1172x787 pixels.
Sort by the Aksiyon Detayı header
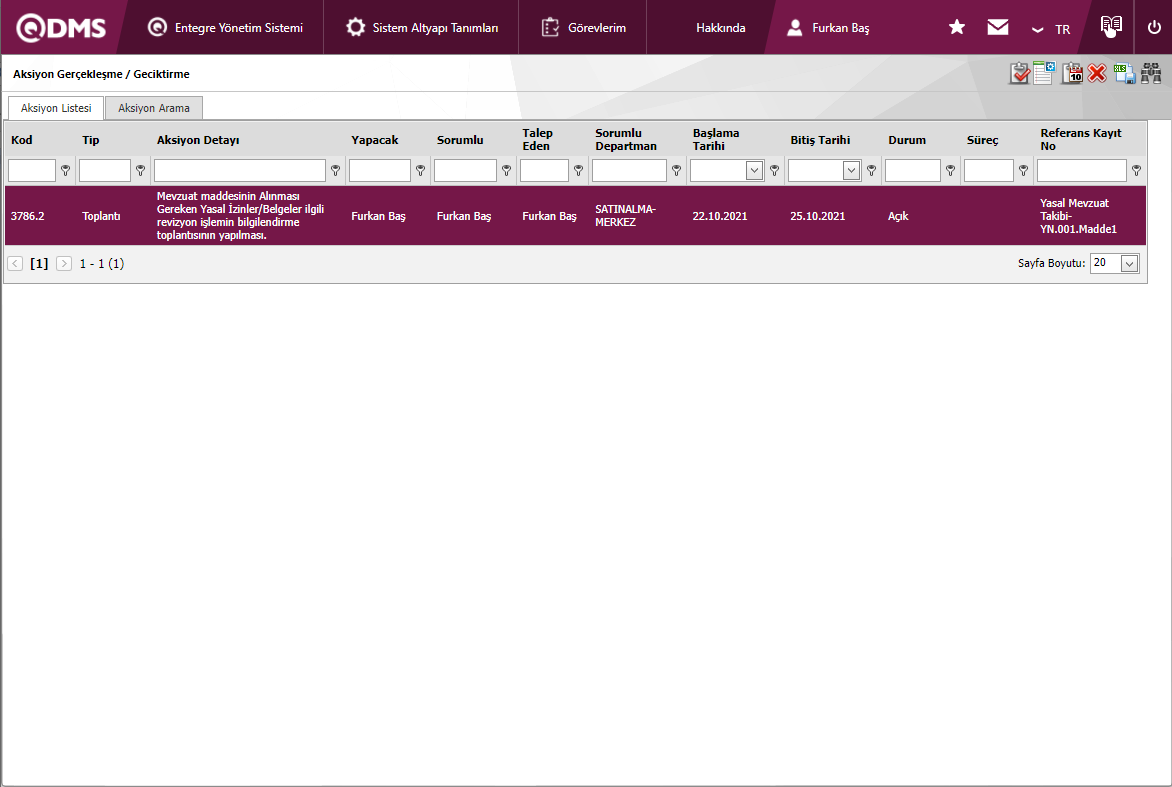point(198,140)
